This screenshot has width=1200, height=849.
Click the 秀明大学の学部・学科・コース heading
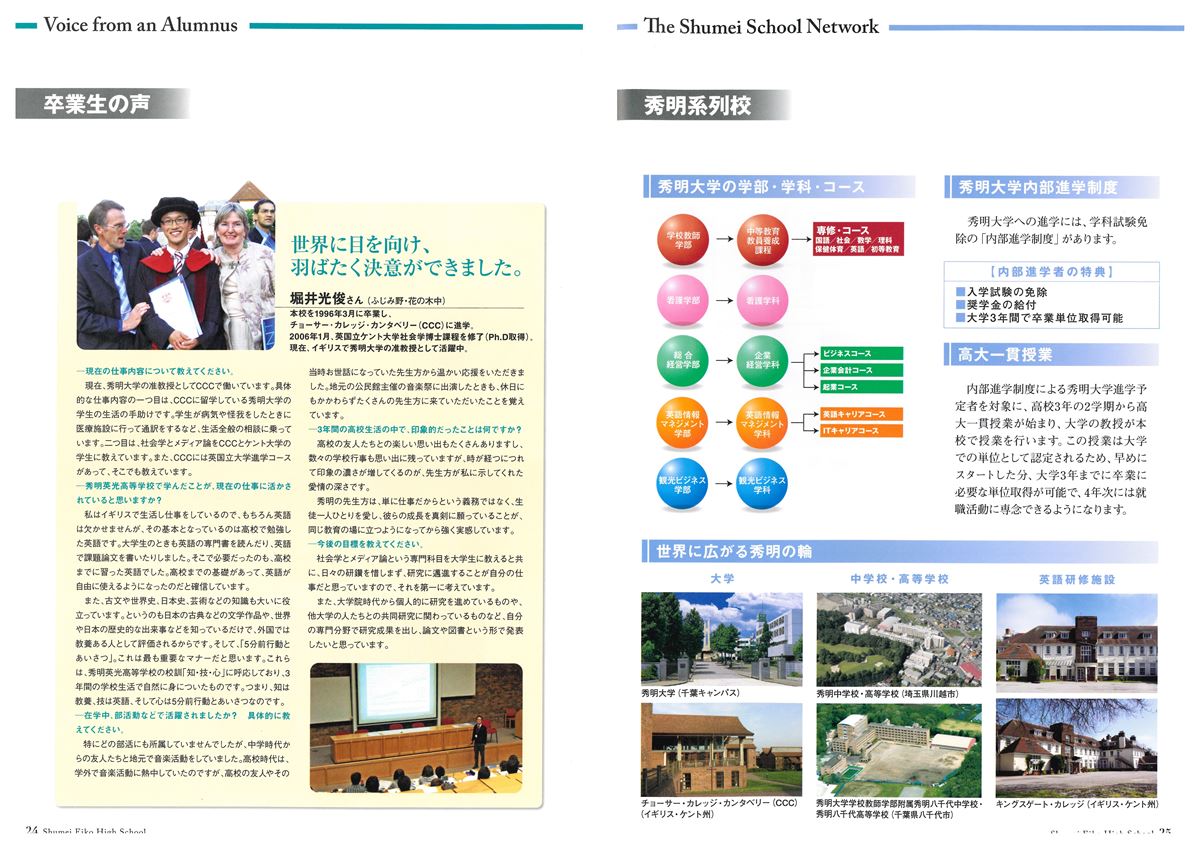click(x=761, y=187)
